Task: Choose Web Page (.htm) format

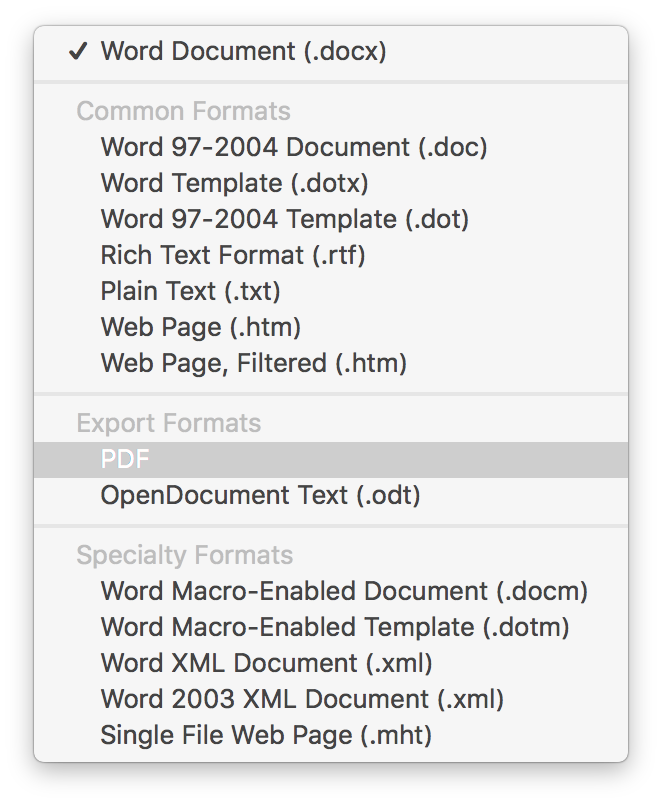Action: coord(331,327)
